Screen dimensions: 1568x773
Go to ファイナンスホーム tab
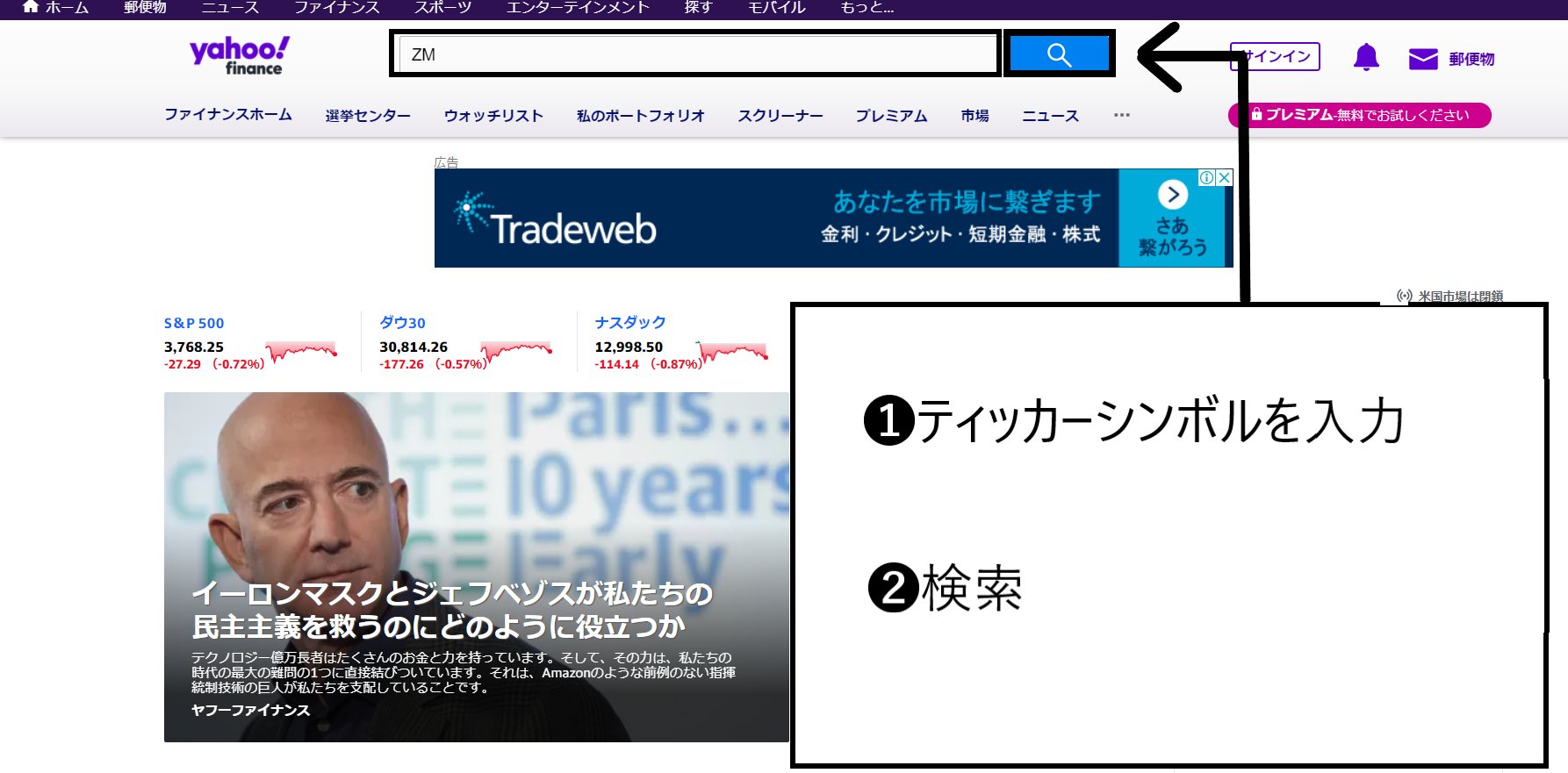click(228, 115)
